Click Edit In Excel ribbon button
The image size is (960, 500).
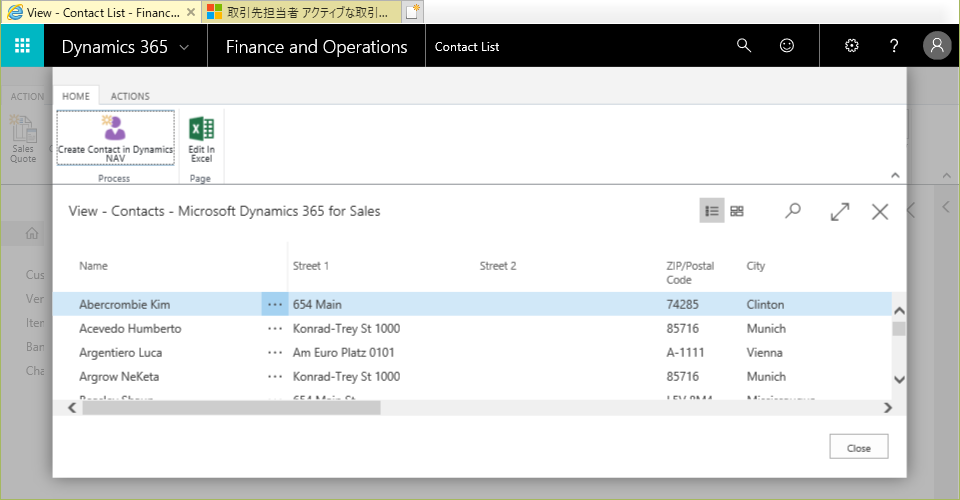coord(201,140)
